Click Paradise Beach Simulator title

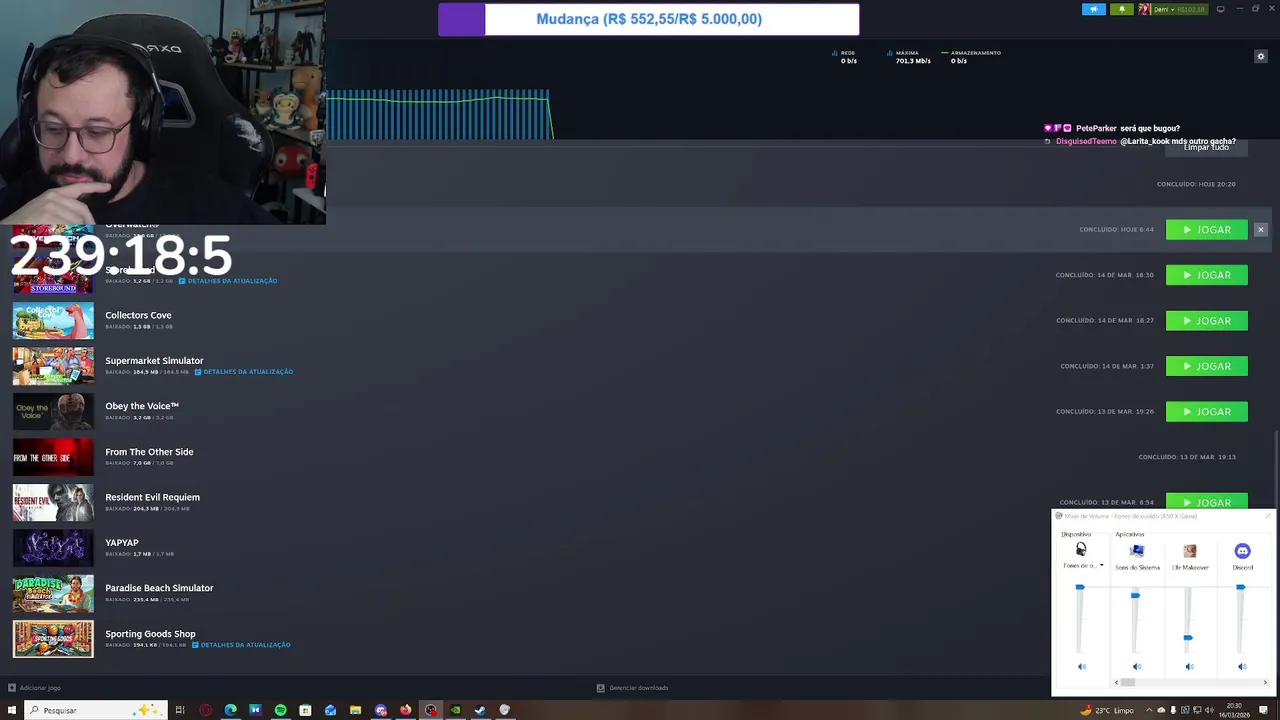[159, 588]
